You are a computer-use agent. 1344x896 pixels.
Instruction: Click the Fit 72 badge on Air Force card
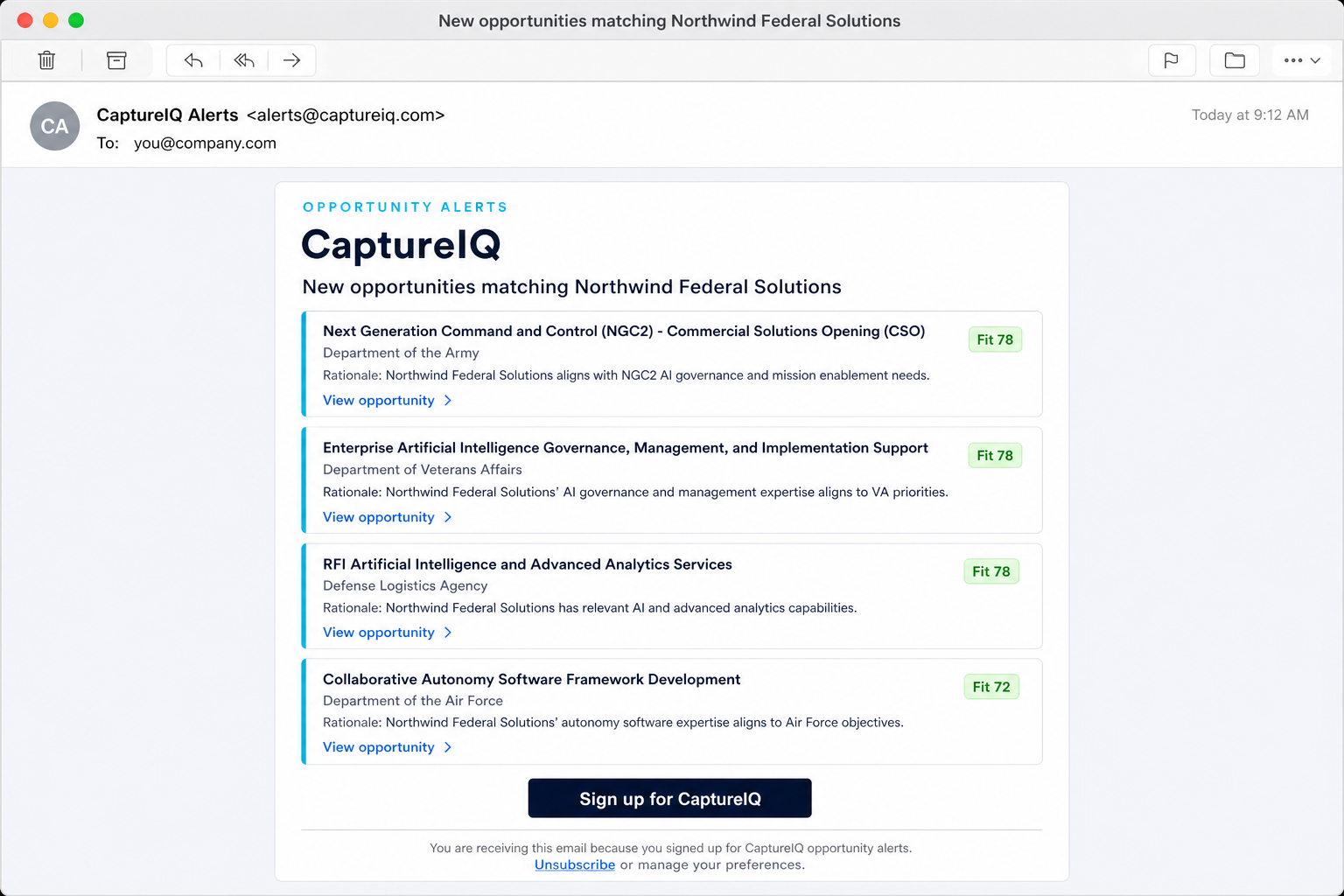point(991,687)
